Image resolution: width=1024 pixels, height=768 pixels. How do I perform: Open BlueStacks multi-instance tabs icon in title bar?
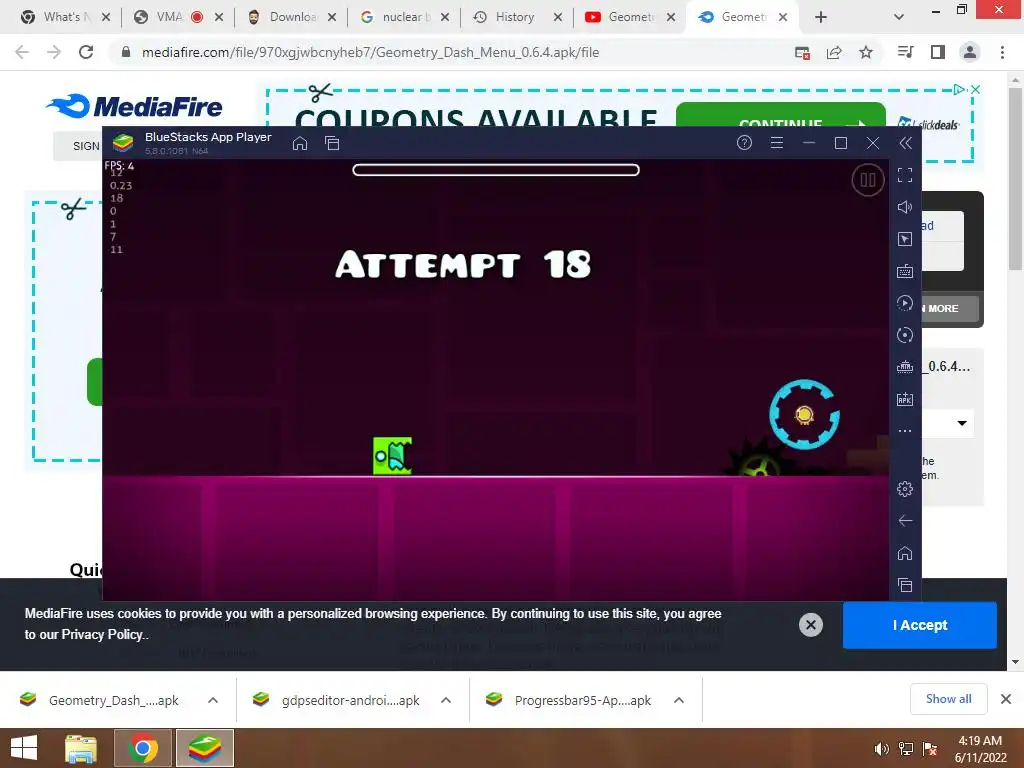[x=332, y=143]
